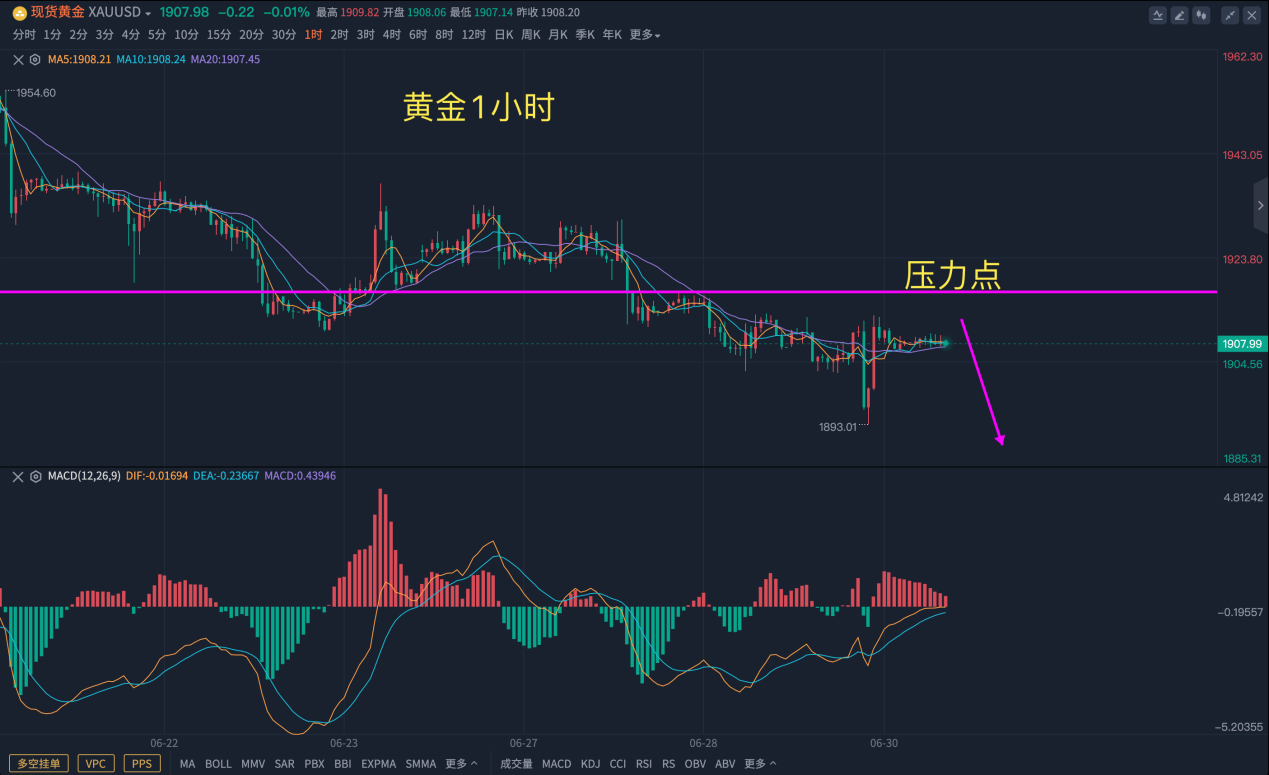Open the indicator line chart tool icon

click(x=1158, y=15)
